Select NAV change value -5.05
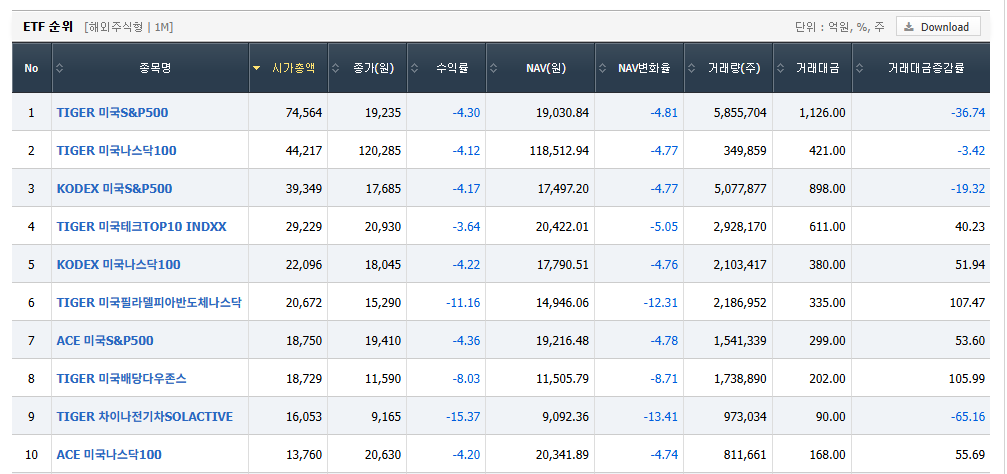This screenshot has width=1007, height=474. pos(663,226)
